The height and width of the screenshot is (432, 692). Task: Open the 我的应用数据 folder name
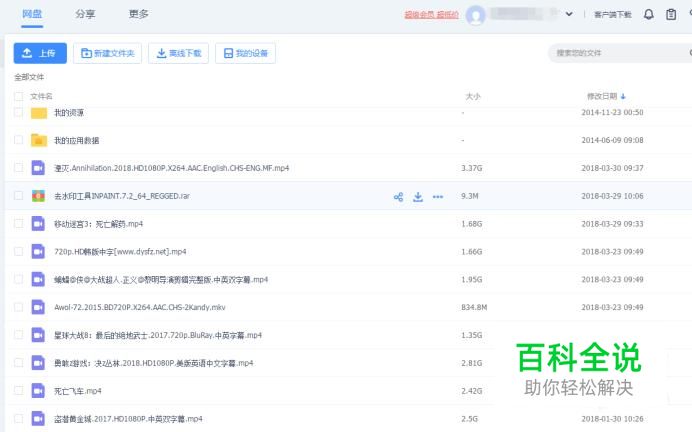click(x=76, y=141)
